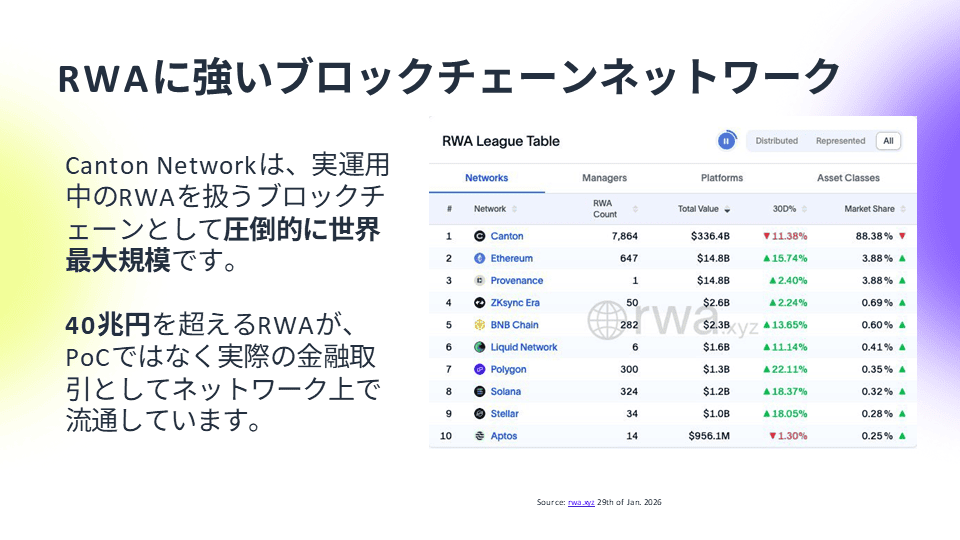Click the Solana logo icon
Viewport: 960px width, 540px height.
480,391
